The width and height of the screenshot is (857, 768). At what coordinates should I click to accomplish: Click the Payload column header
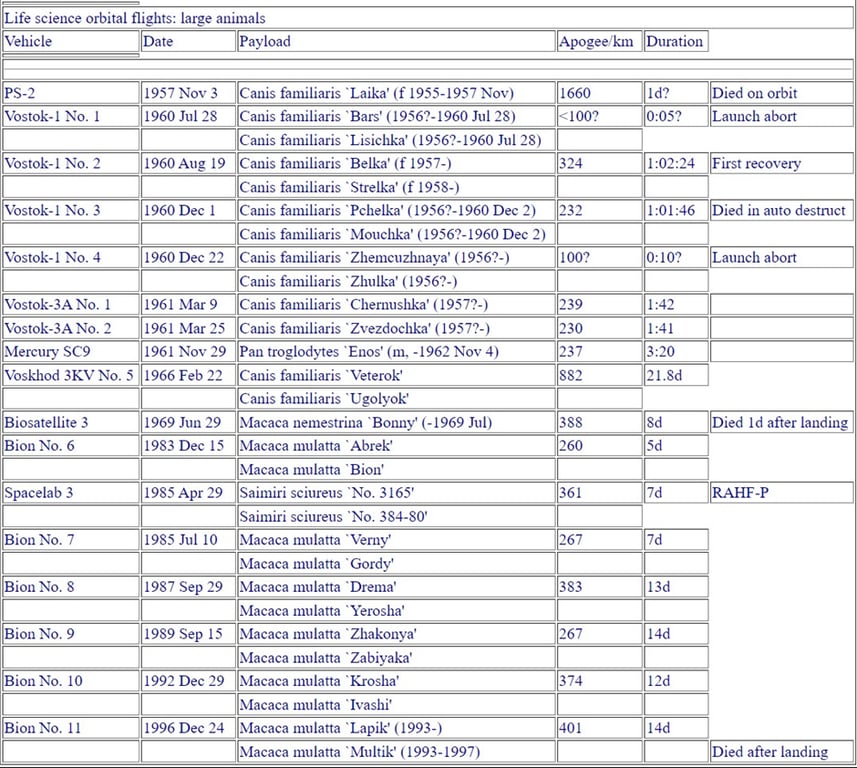[x=396, y=41]
